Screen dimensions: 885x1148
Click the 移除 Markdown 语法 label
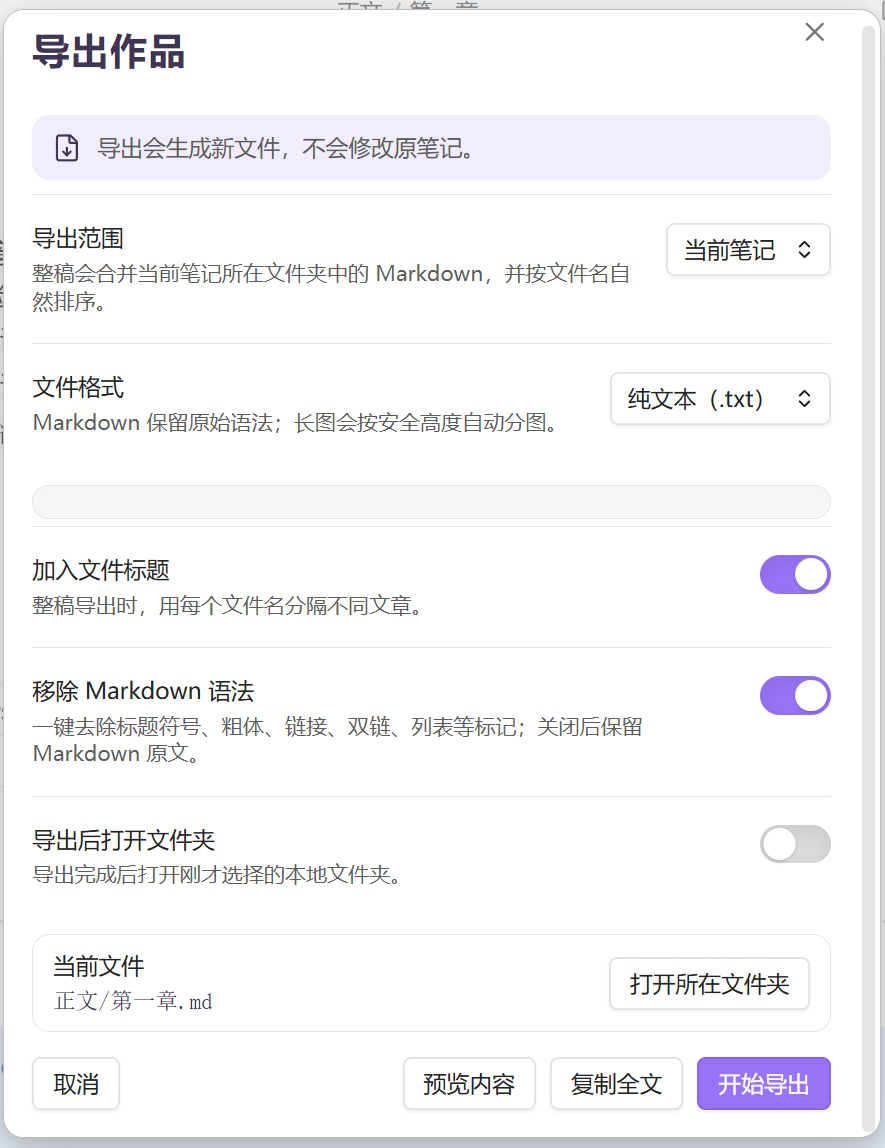coord(143,691)
